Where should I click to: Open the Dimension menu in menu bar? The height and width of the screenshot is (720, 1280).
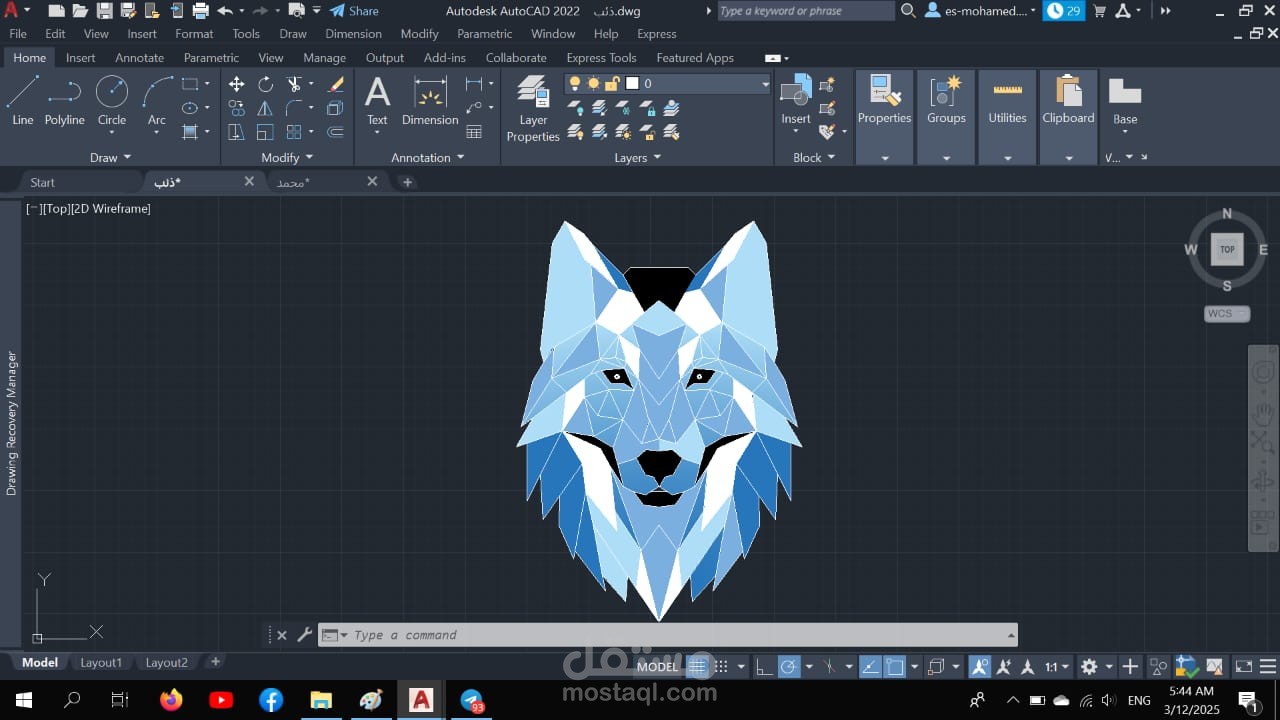click(x=353, y=34)
